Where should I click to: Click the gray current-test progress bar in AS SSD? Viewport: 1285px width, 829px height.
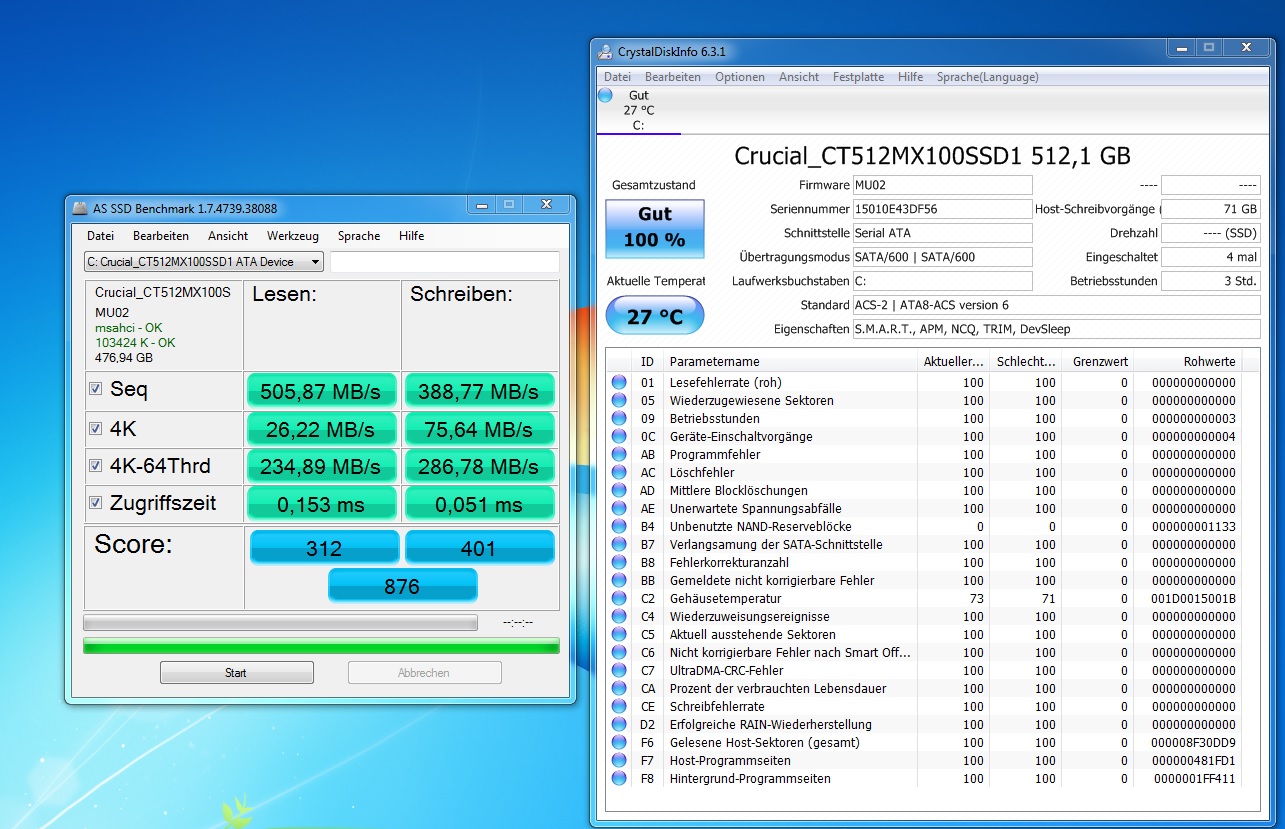(x=280, y=623)
